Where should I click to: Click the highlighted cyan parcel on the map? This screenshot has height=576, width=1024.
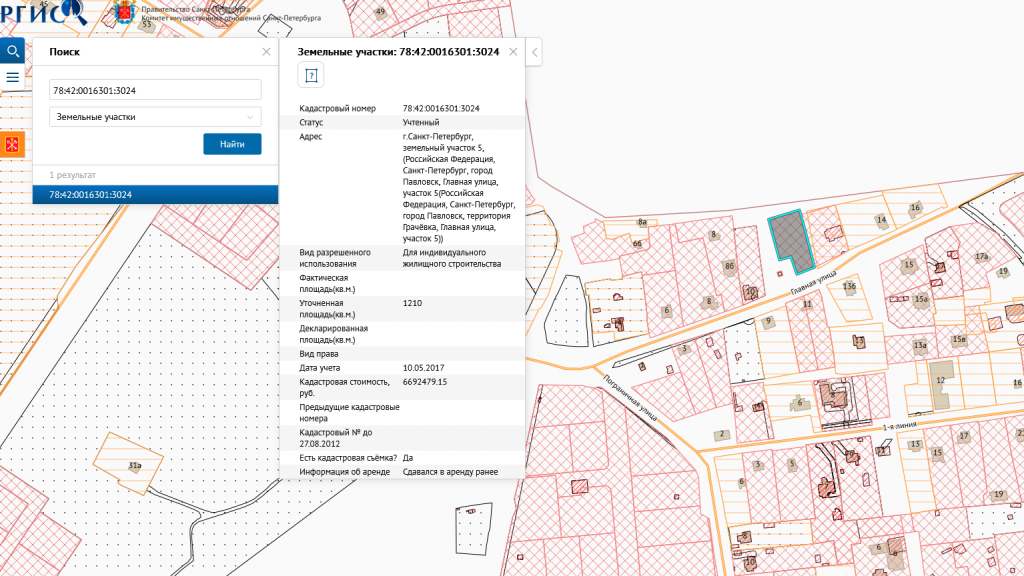789,238
